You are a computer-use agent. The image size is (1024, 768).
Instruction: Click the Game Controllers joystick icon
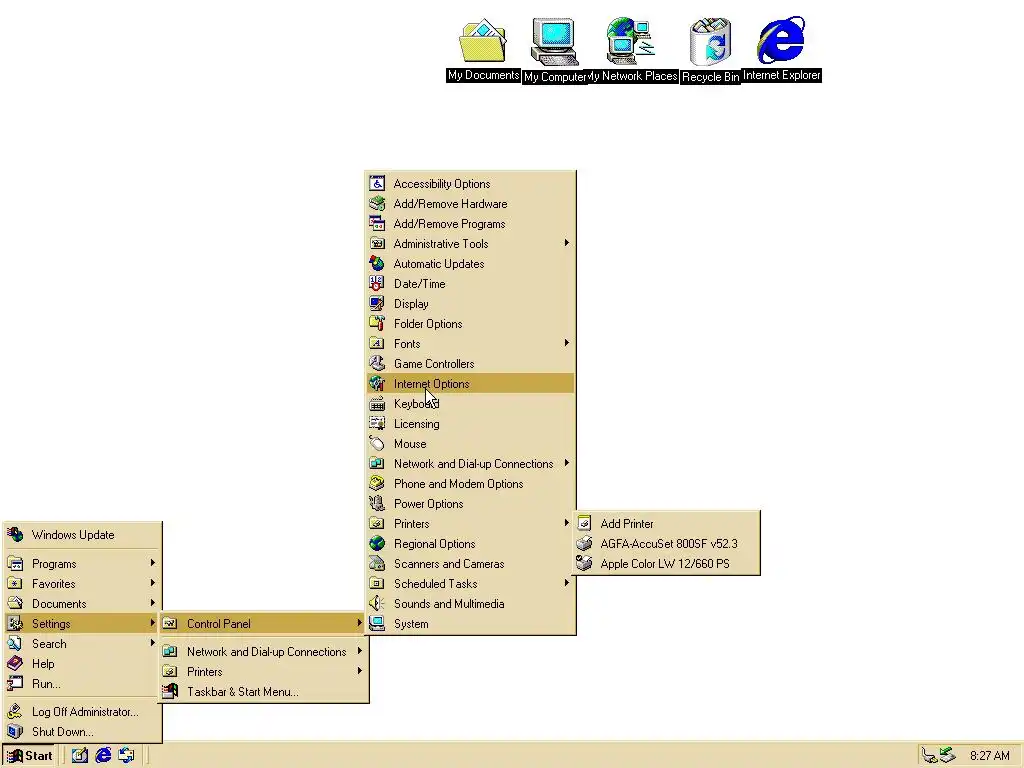[x=377, y=364]
